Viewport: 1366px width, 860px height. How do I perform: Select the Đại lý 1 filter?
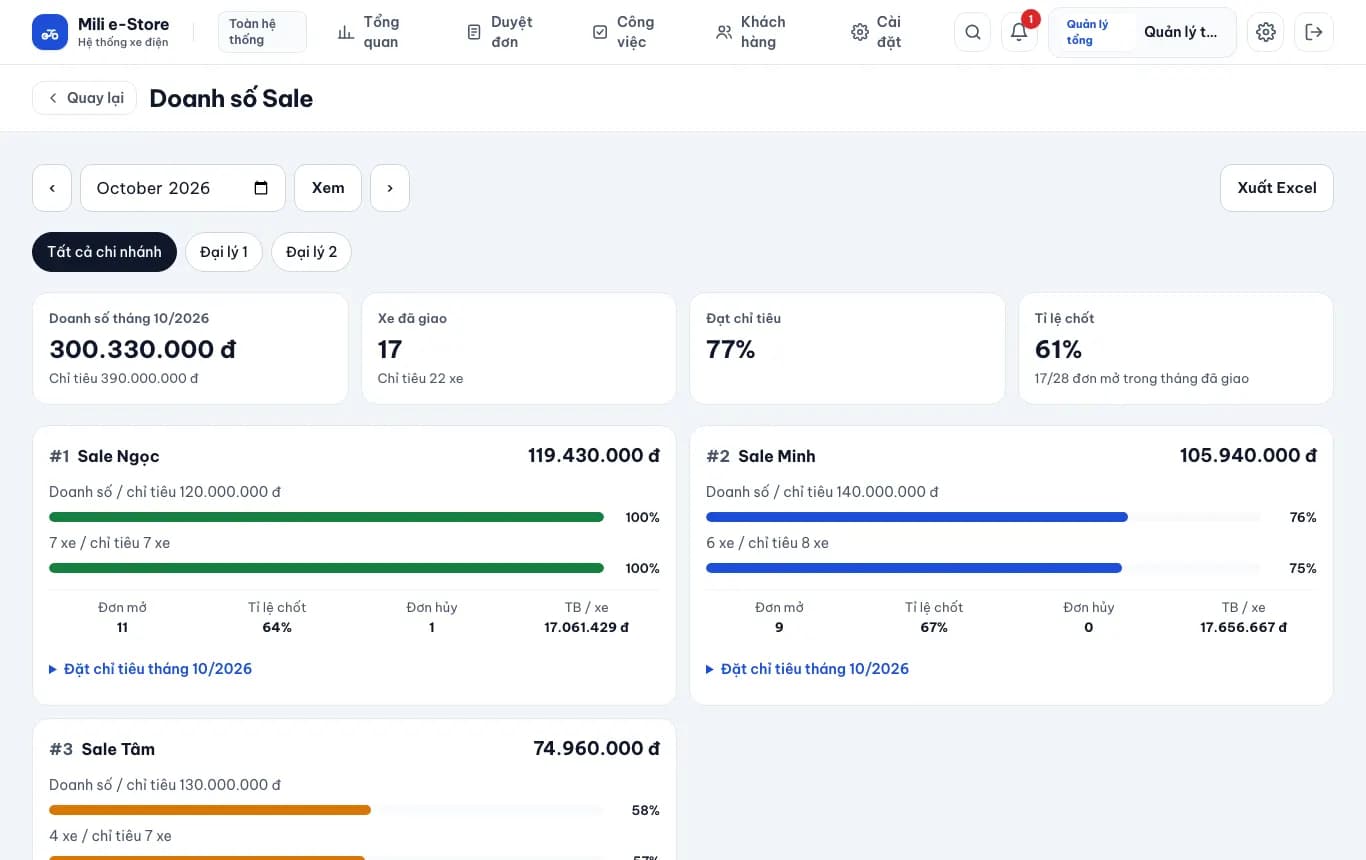[x=224, y=252]
